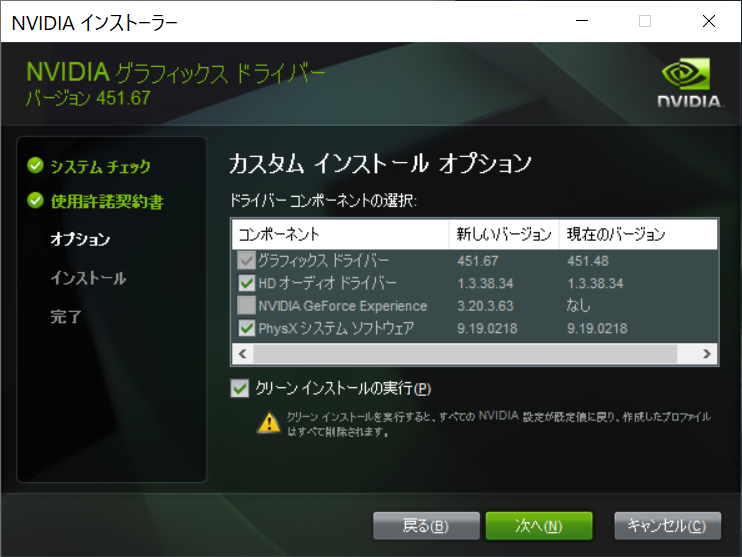Select the 現在のバージョン column header
742x557 pixels.
(638, 234)
